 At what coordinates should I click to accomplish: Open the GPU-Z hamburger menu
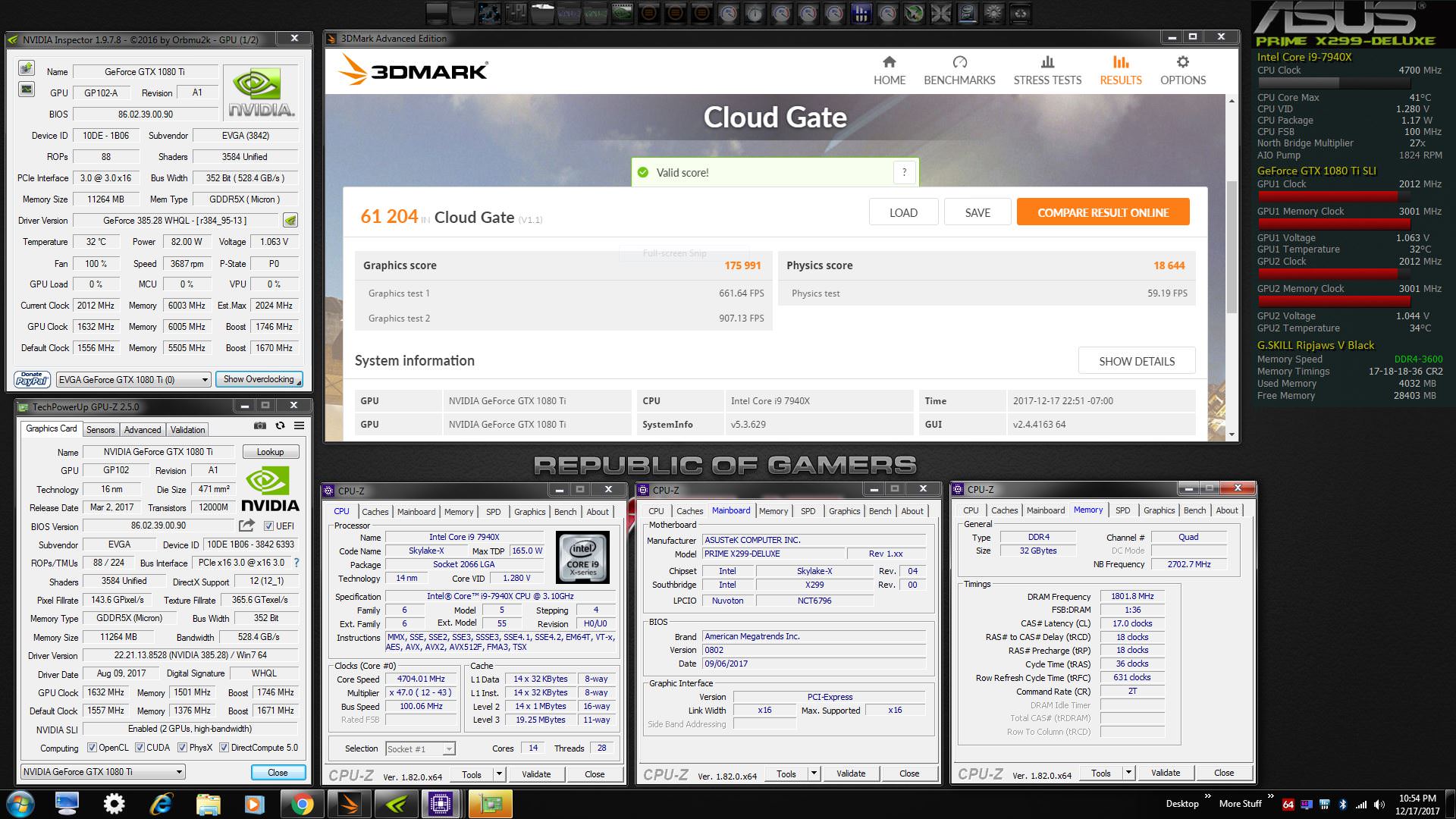pyautogui.click(x=300, y=426)
